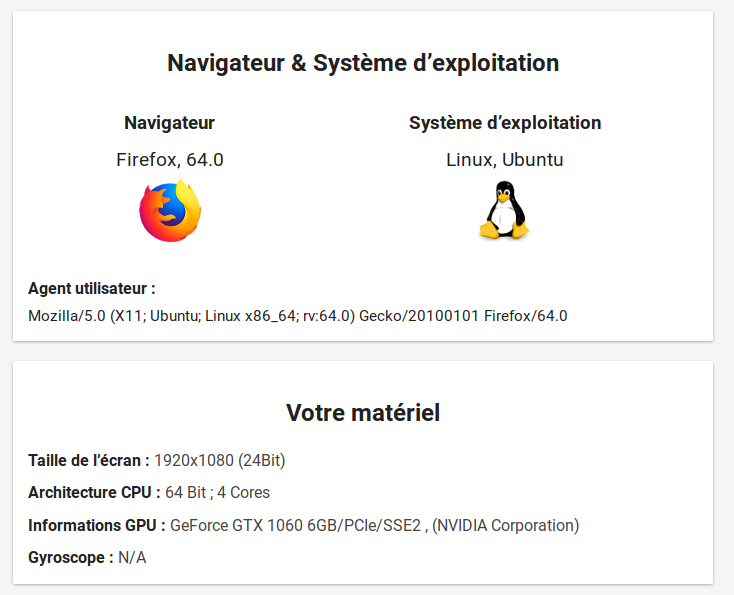The width and height of the screenshot is (734, 595).
Task: Click the 'Navigateur & Système d'exploitation' heading
Action: point(363,63)
